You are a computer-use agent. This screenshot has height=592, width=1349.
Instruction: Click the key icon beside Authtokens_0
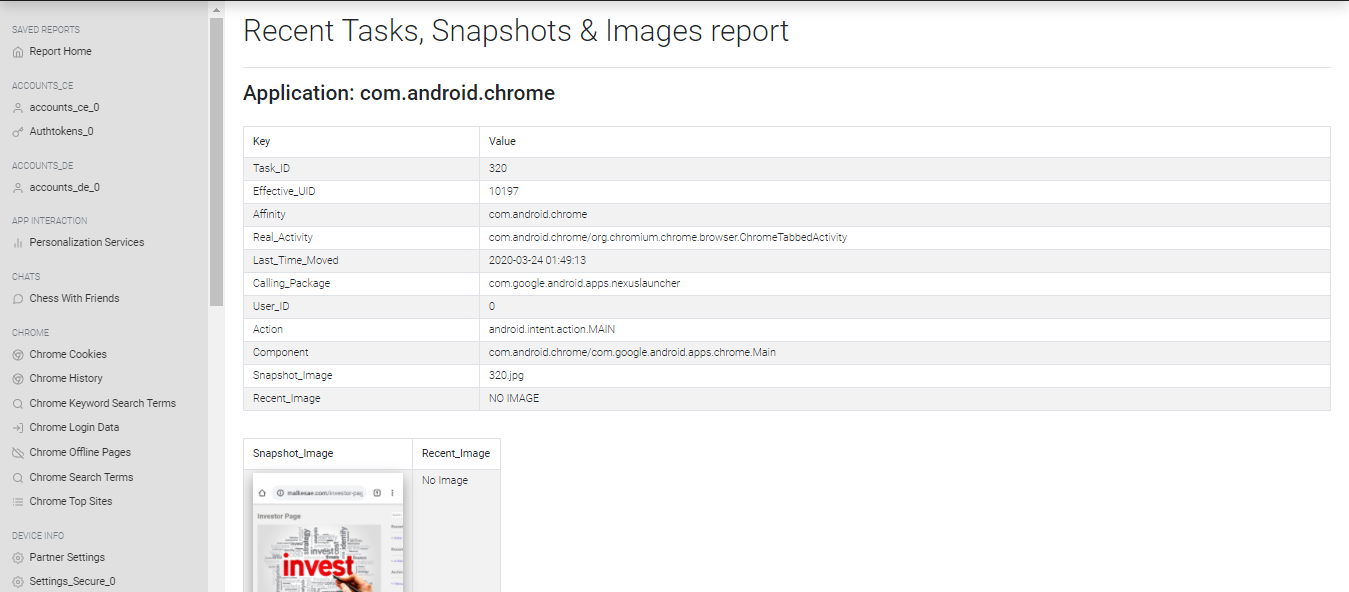(x=18, y=132)
